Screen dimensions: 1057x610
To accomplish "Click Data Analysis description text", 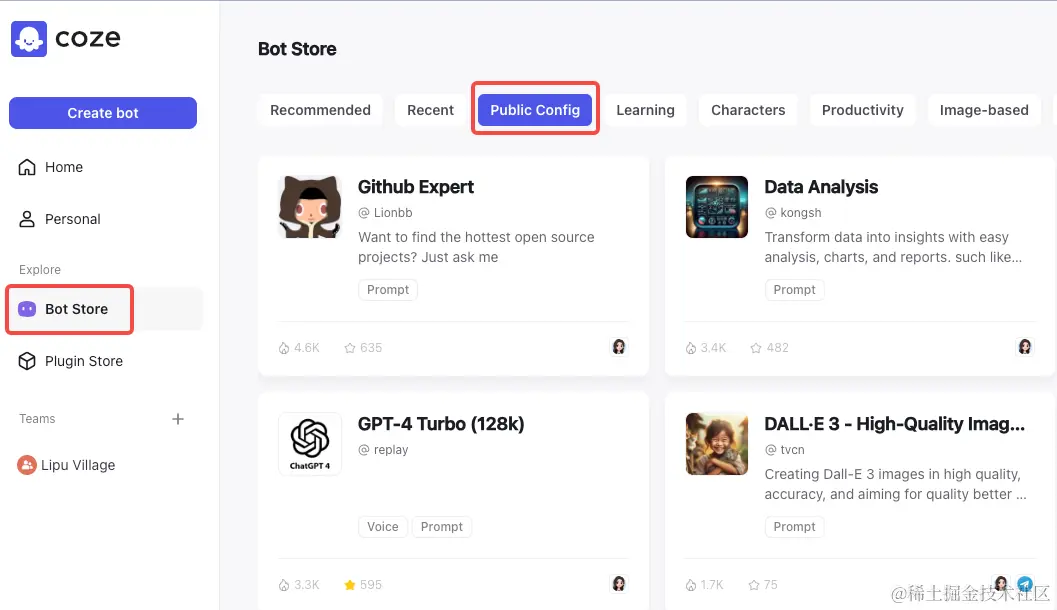I will tap(893, 247).
